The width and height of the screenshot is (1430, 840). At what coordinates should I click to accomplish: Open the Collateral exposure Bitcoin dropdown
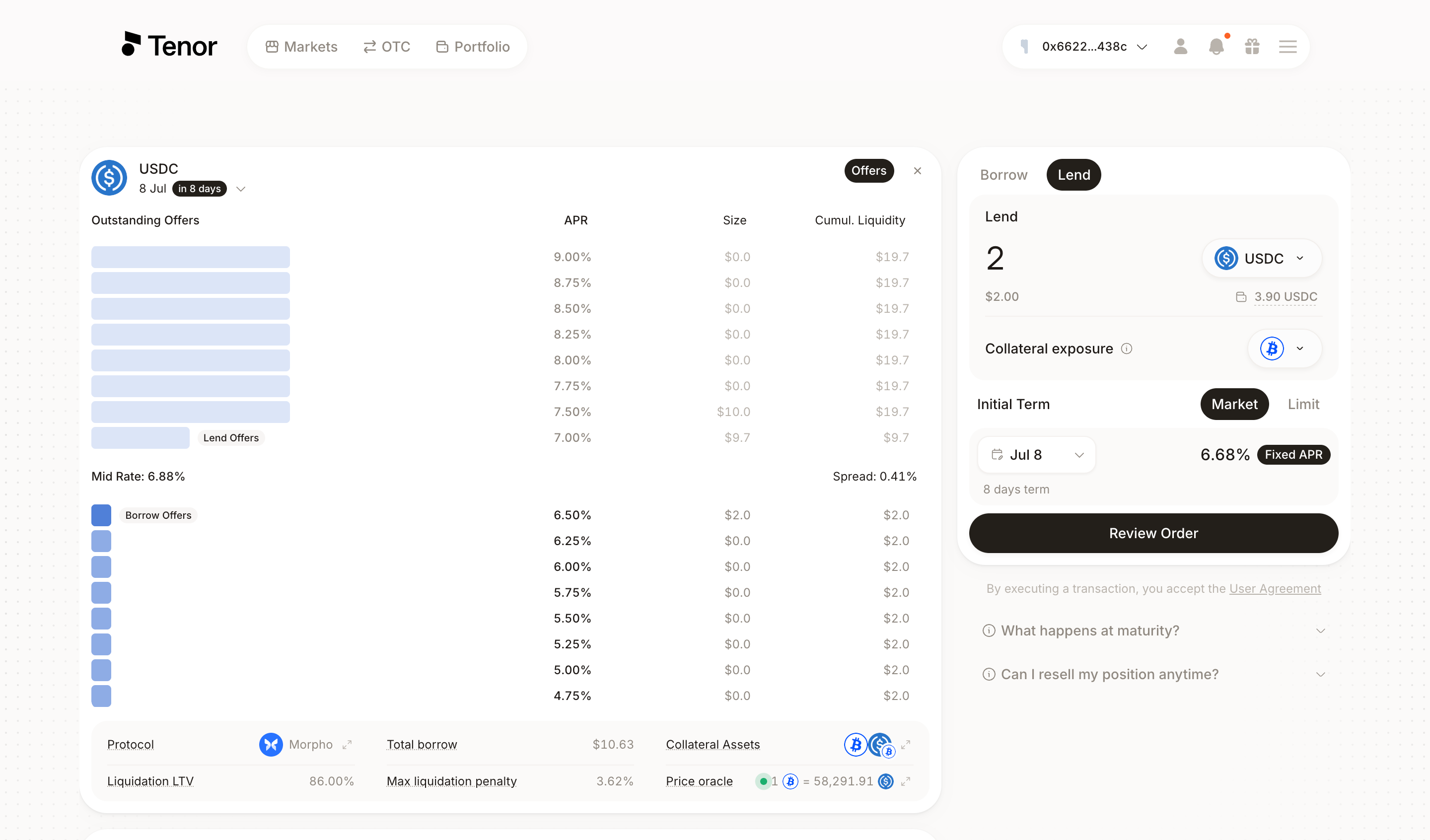pyautogui.click(x=1285, y=349)
